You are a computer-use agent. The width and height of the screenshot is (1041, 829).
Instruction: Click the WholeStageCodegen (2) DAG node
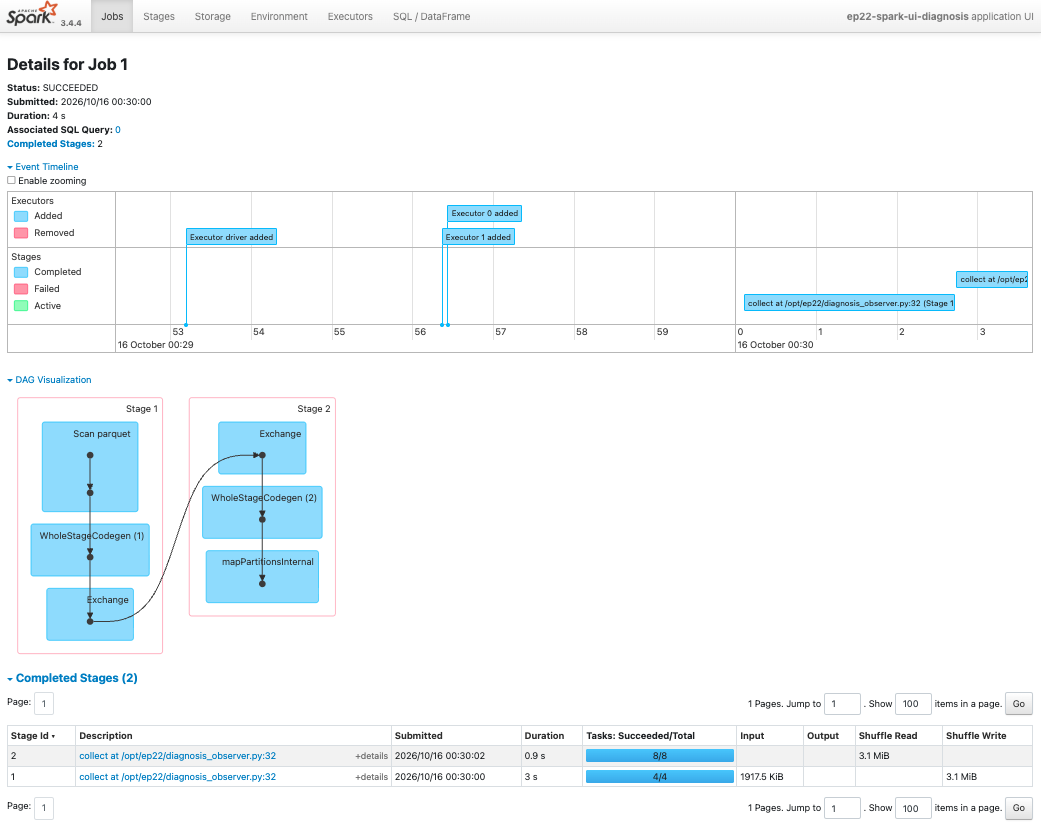(262, 512)
